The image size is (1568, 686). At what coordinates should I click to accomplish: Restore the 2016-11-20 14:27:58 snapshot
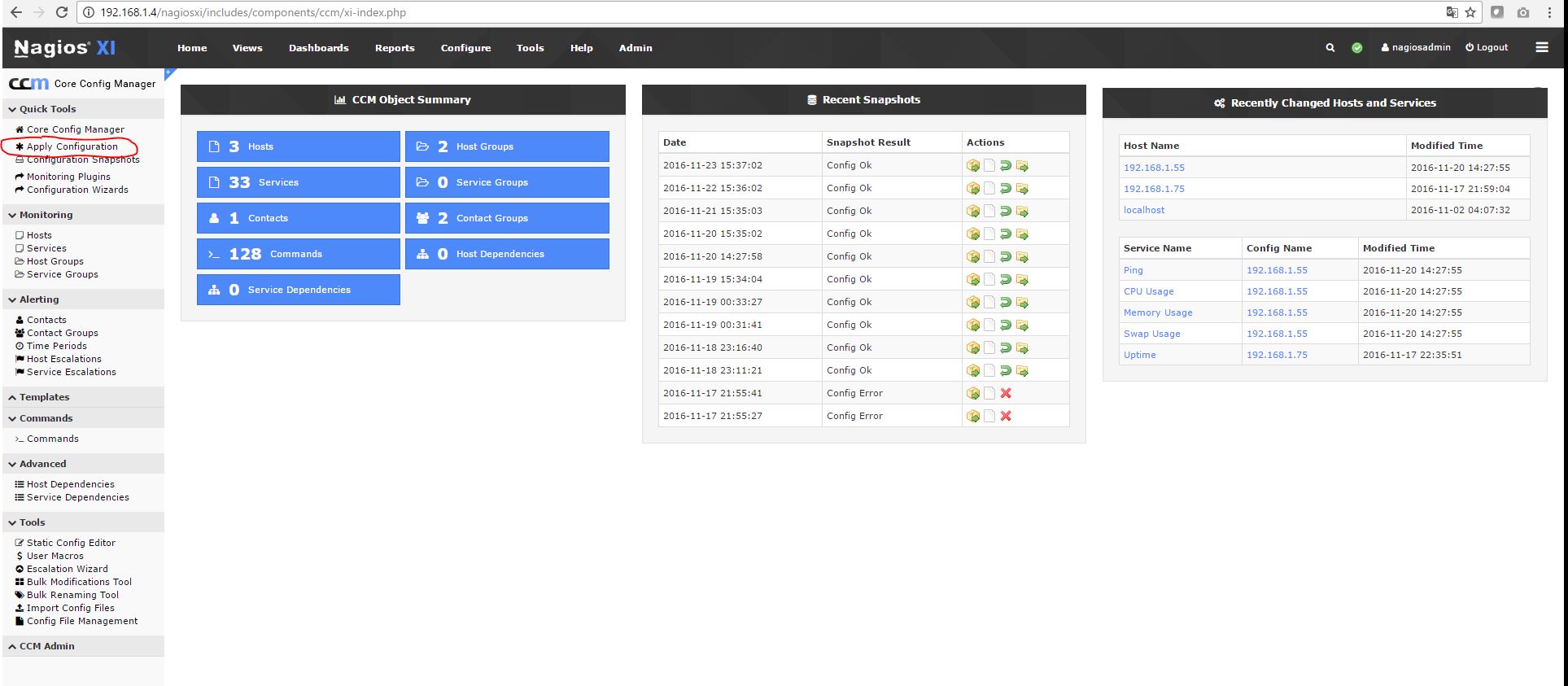[x=1006, y=256]
